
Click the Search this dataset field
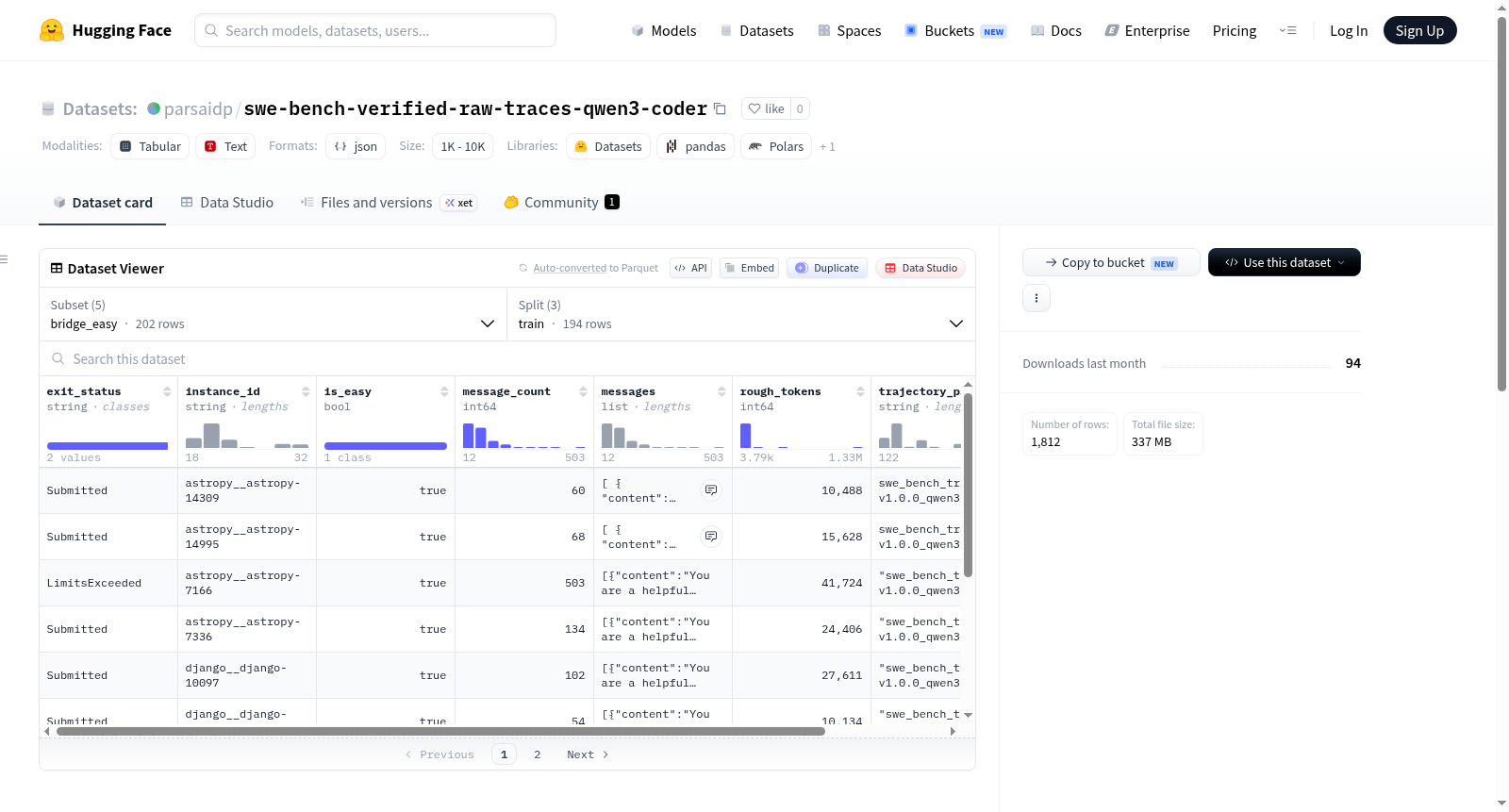point(507,359)
